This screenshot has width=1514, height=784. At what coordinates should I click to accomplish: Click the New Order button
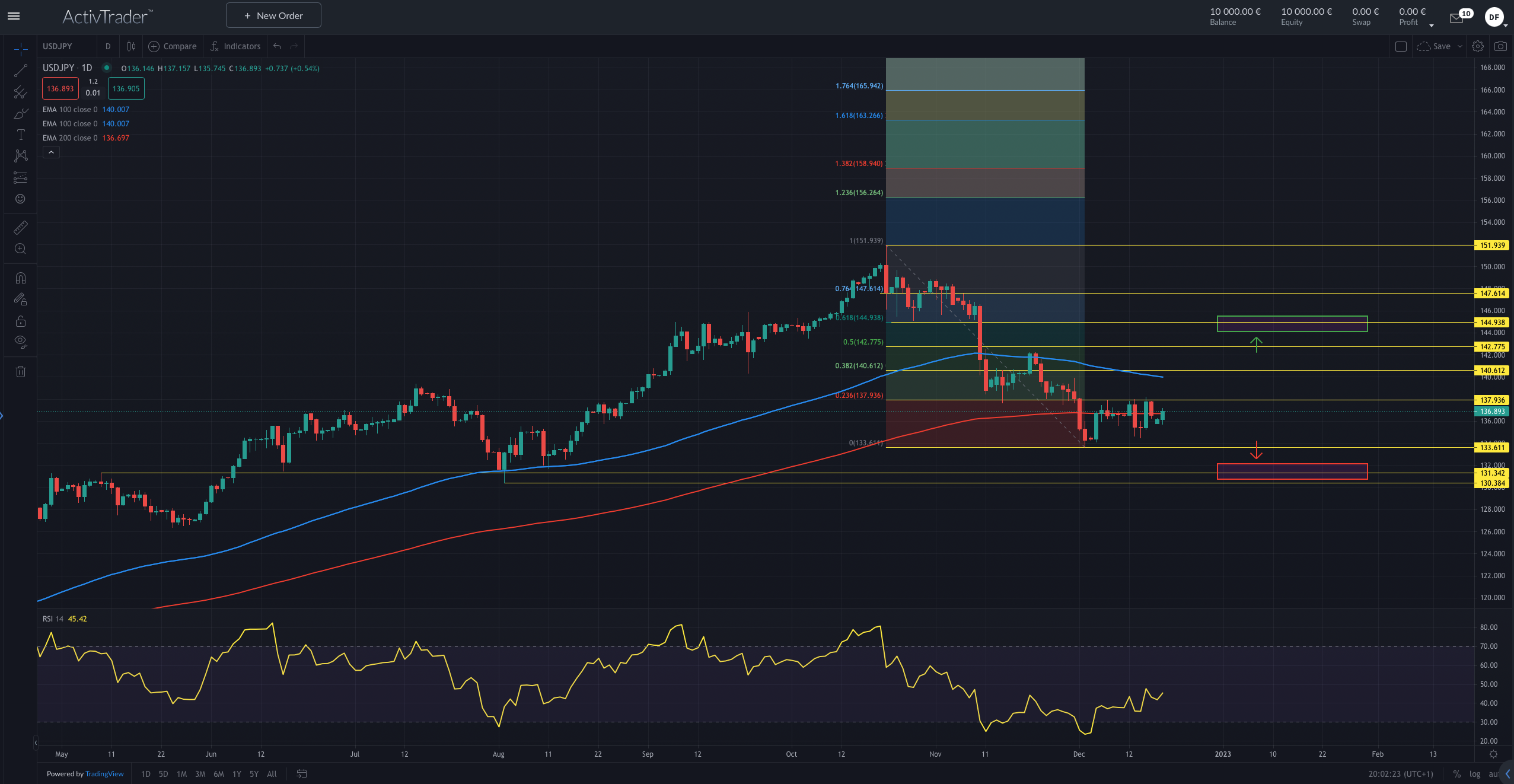point(273,15)
